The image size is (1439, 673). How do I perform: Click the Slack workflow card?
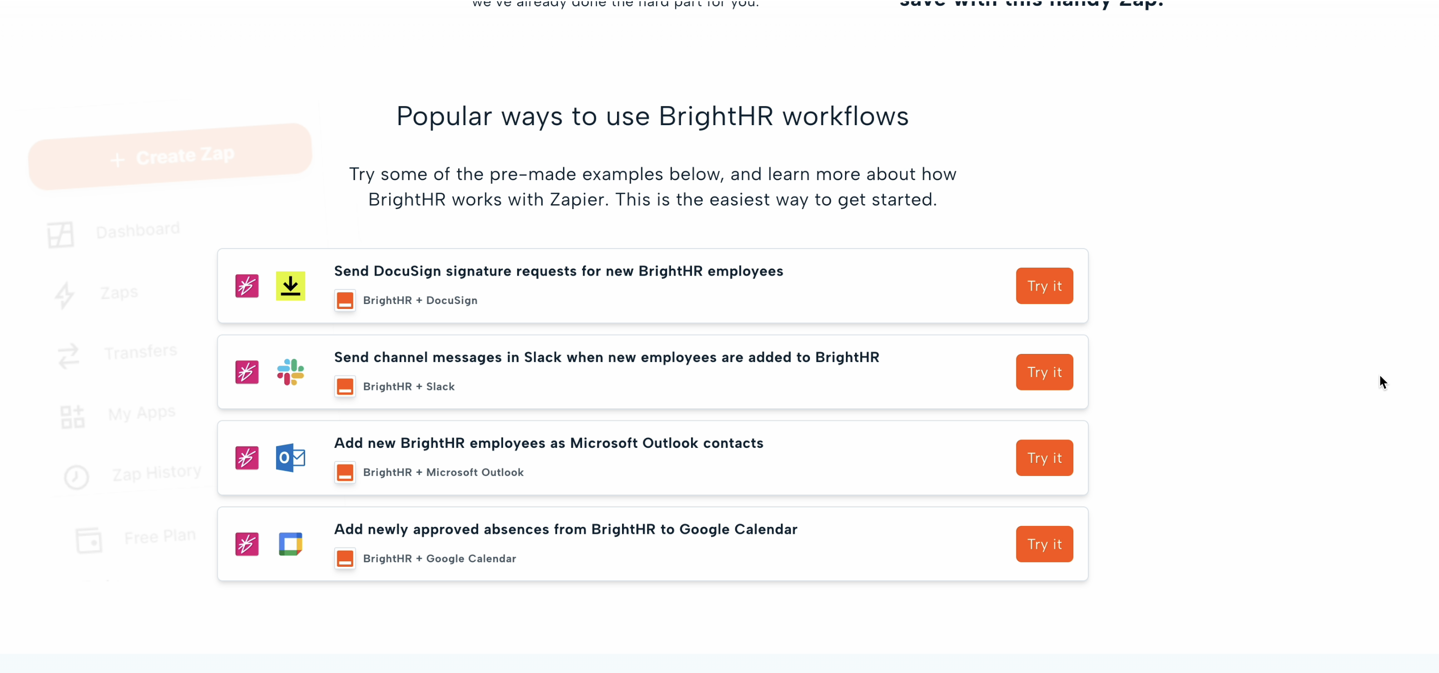pyautogui.click(x=652, y=372)
